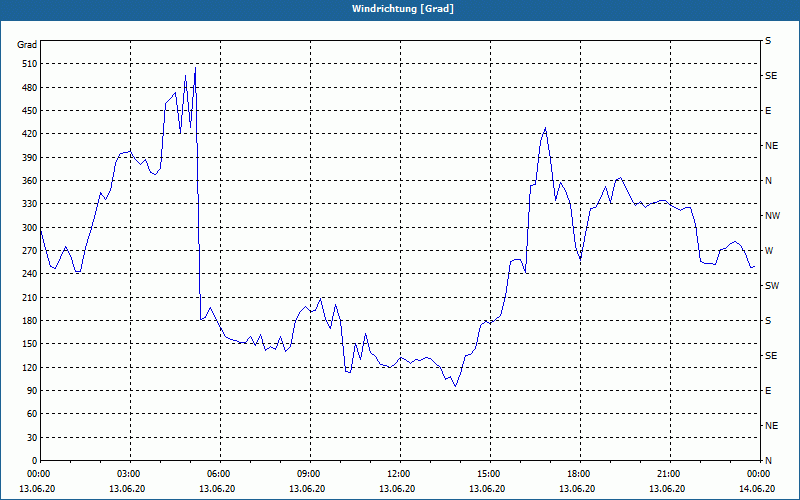Select the S compass label level with 180
The height and width of the screenshot is (500, 800).
click(x=768, y=320)
